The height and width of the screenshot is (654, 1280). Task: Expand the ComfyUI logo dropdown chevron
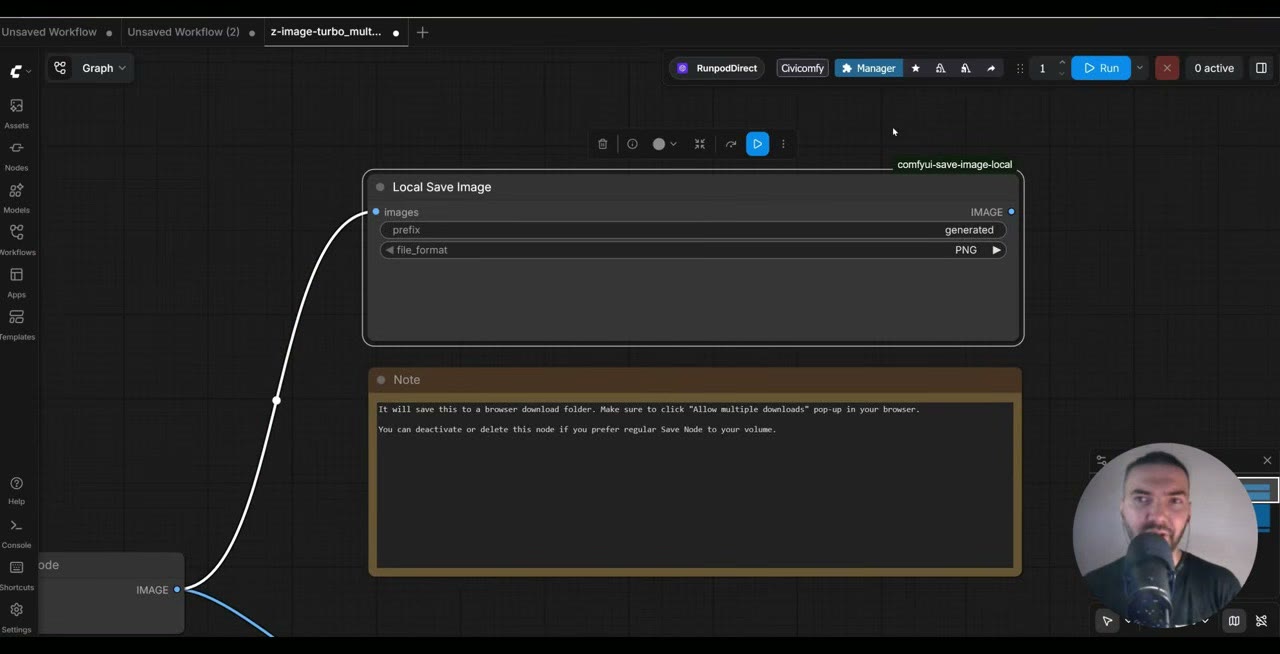(28, 71)
